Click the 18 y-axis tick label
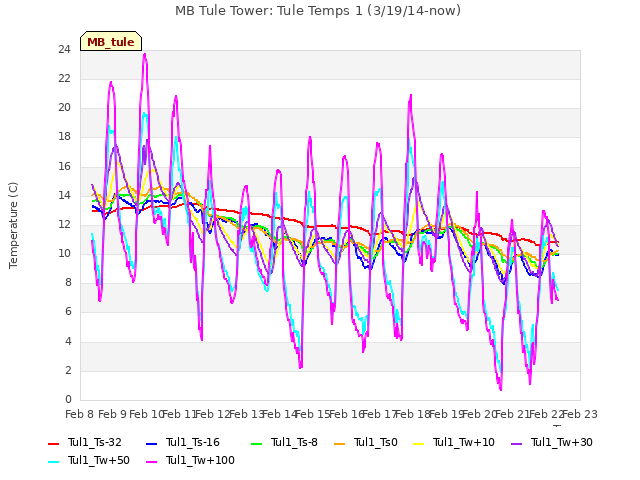Image resolution: width=640 pixels, height=480 pixels. [x=64, y=137]
